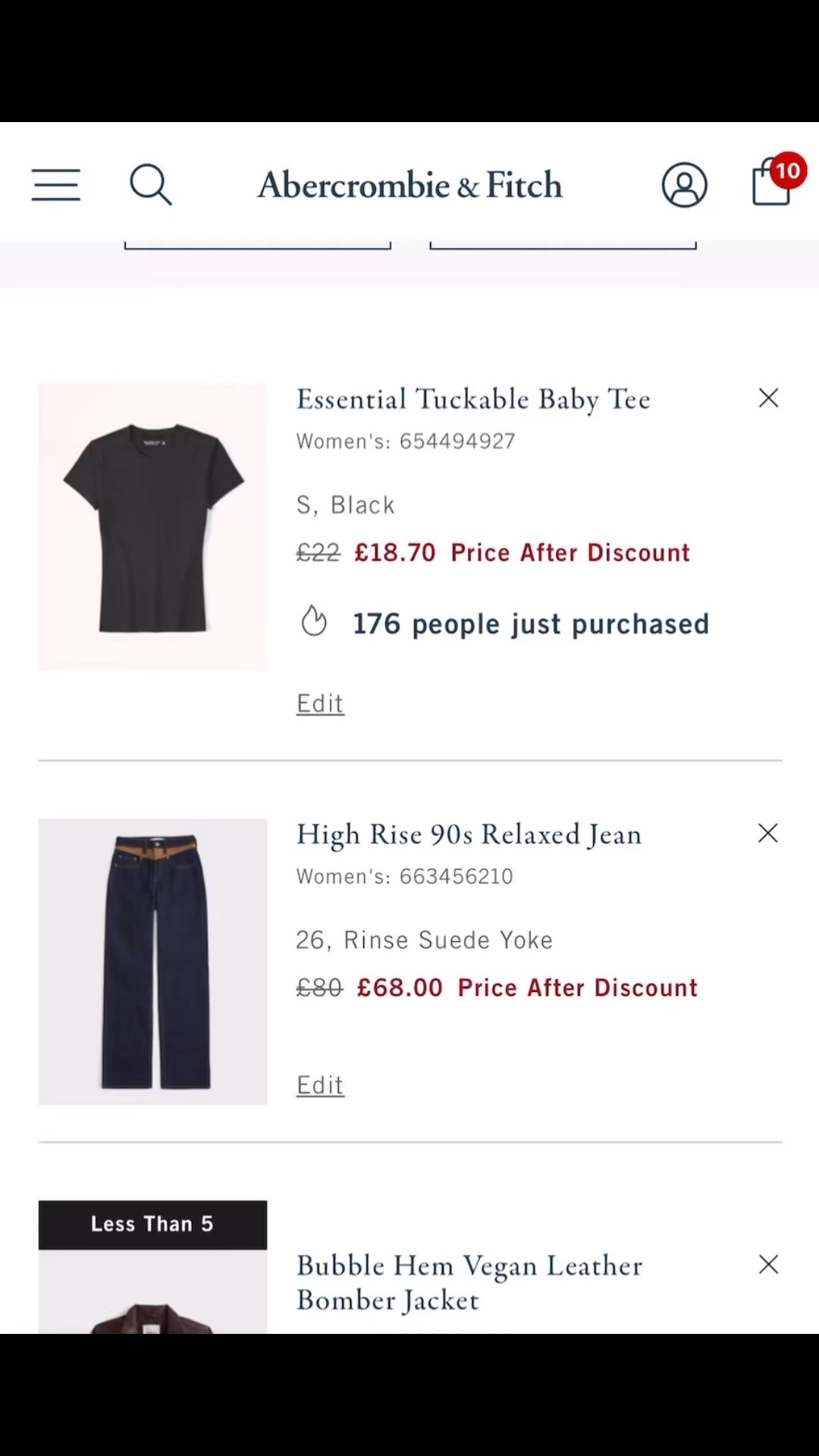Go to Abercrombie & Fitch home via logo
Screen dimensions: 819x1456
(x=409, y=185)
